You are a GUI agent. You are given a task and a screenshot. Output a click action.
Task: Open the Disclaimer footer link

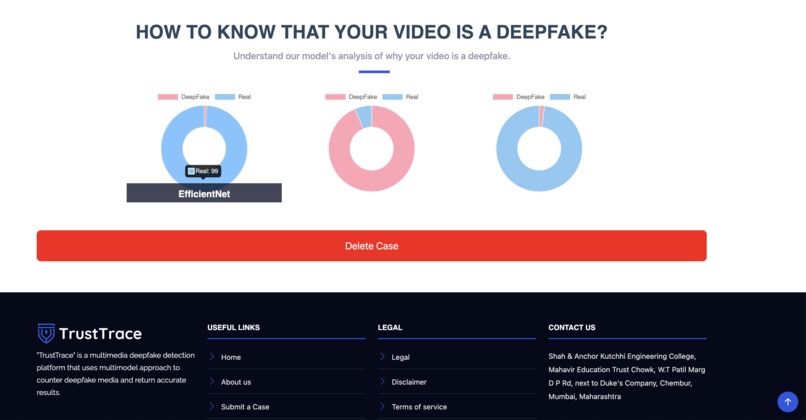409,382
